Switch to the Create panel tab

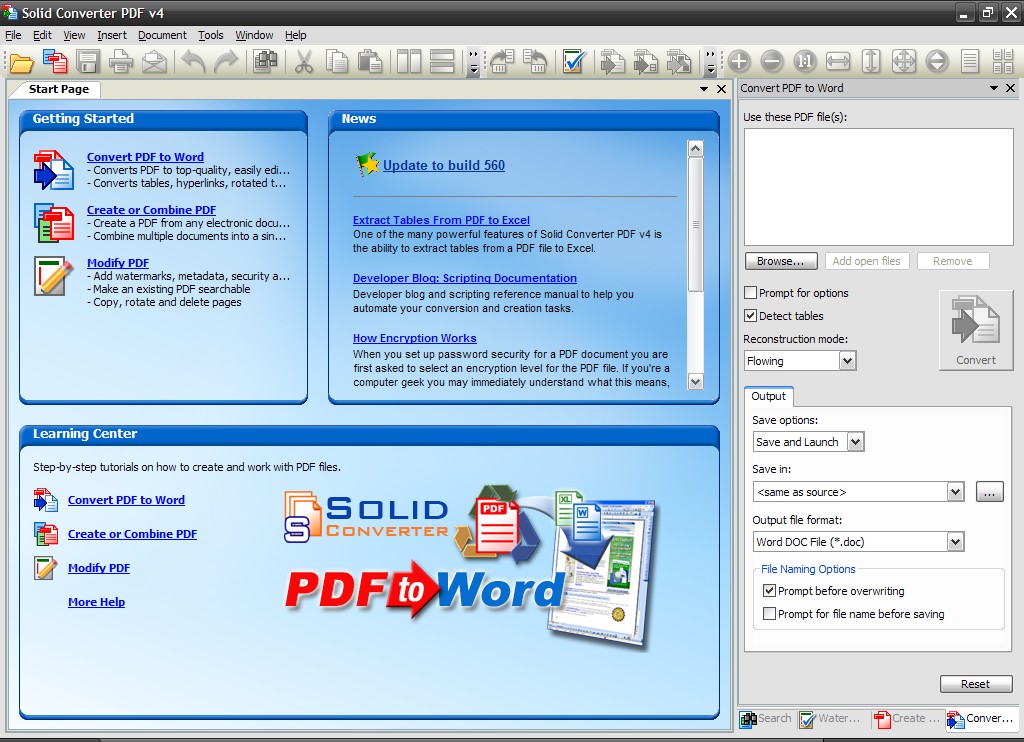coord(907,718)
